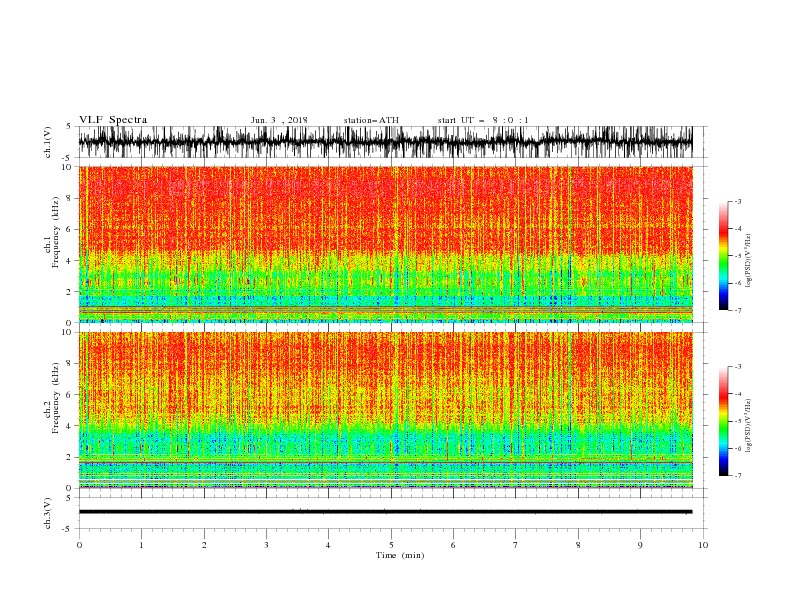This screenshot has height=612, width=792.
Task: Click the ch.1 PSD color bar
Action: tap(724, 256)
